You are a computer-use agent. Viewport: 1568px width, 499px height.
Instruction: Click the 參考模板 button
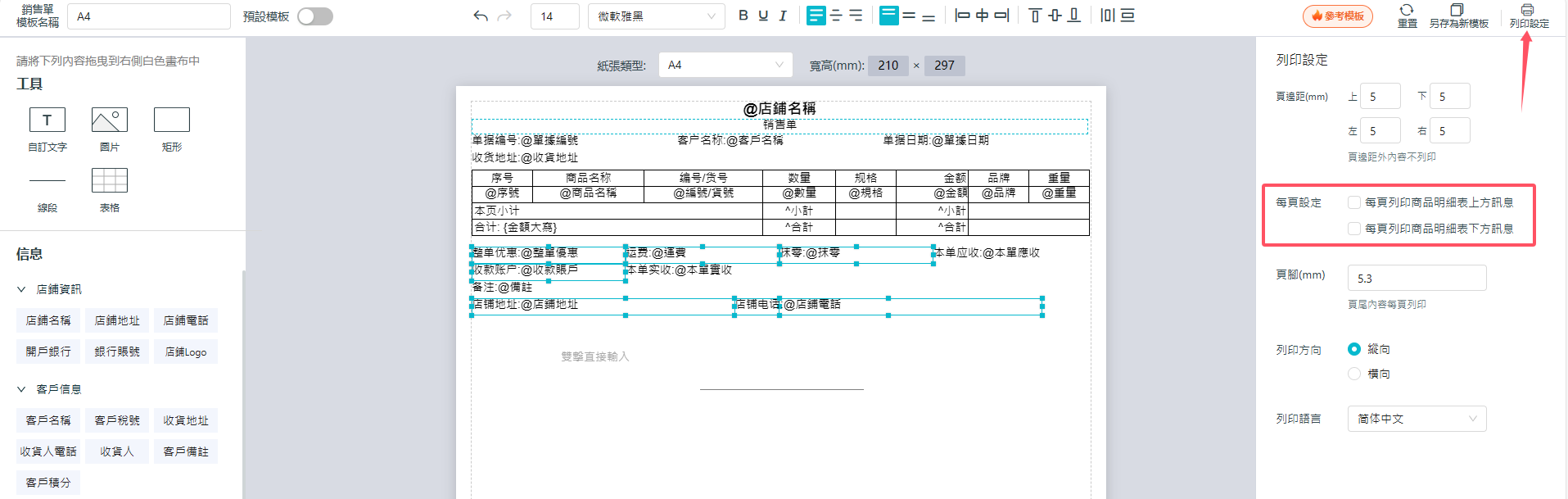click(x=1337, y=16)
